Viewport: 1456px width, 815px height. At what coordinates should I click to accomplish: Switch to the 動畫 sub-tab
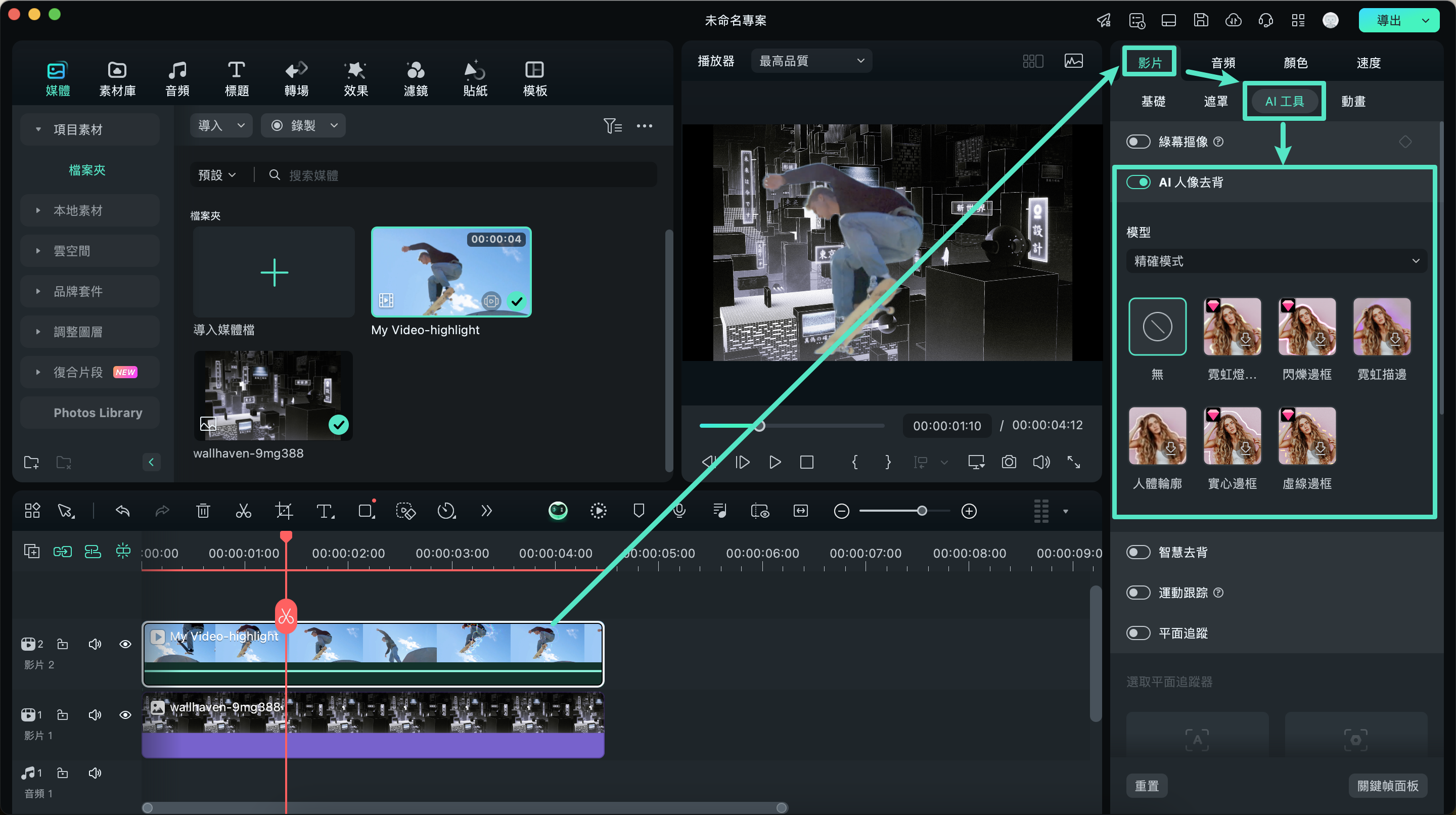1353,101
